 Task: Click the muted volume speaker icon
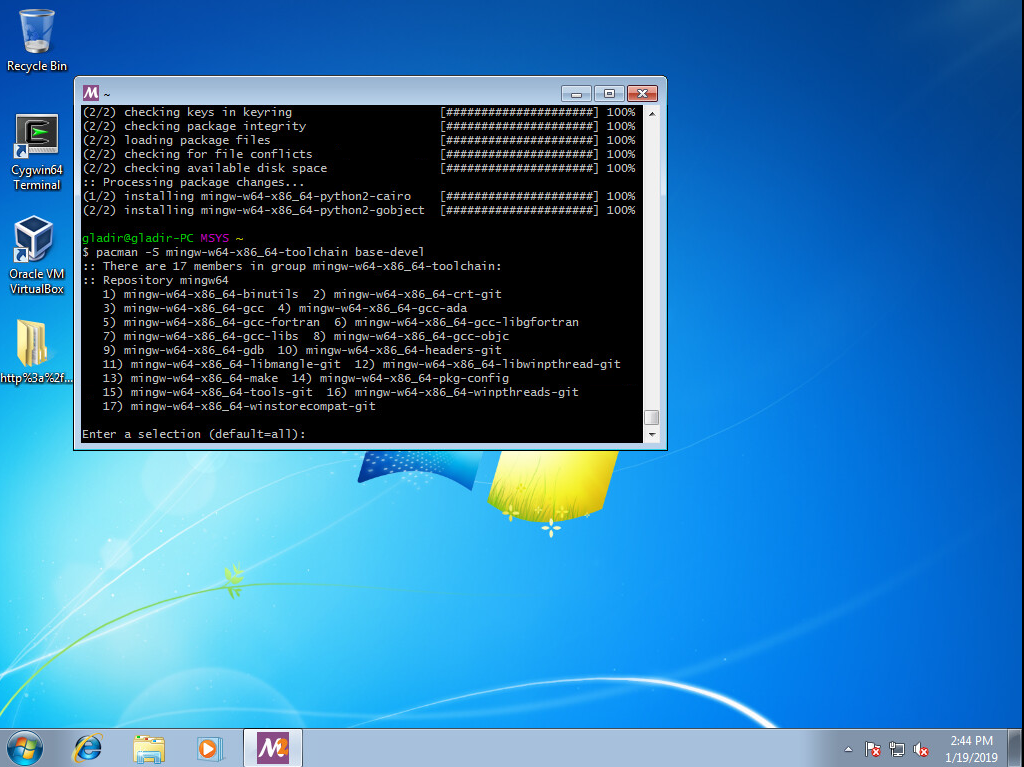tap(921, 749)
